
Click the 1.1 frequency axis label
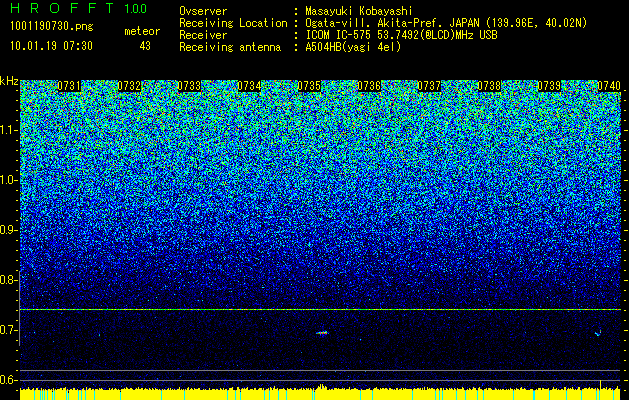8,130
